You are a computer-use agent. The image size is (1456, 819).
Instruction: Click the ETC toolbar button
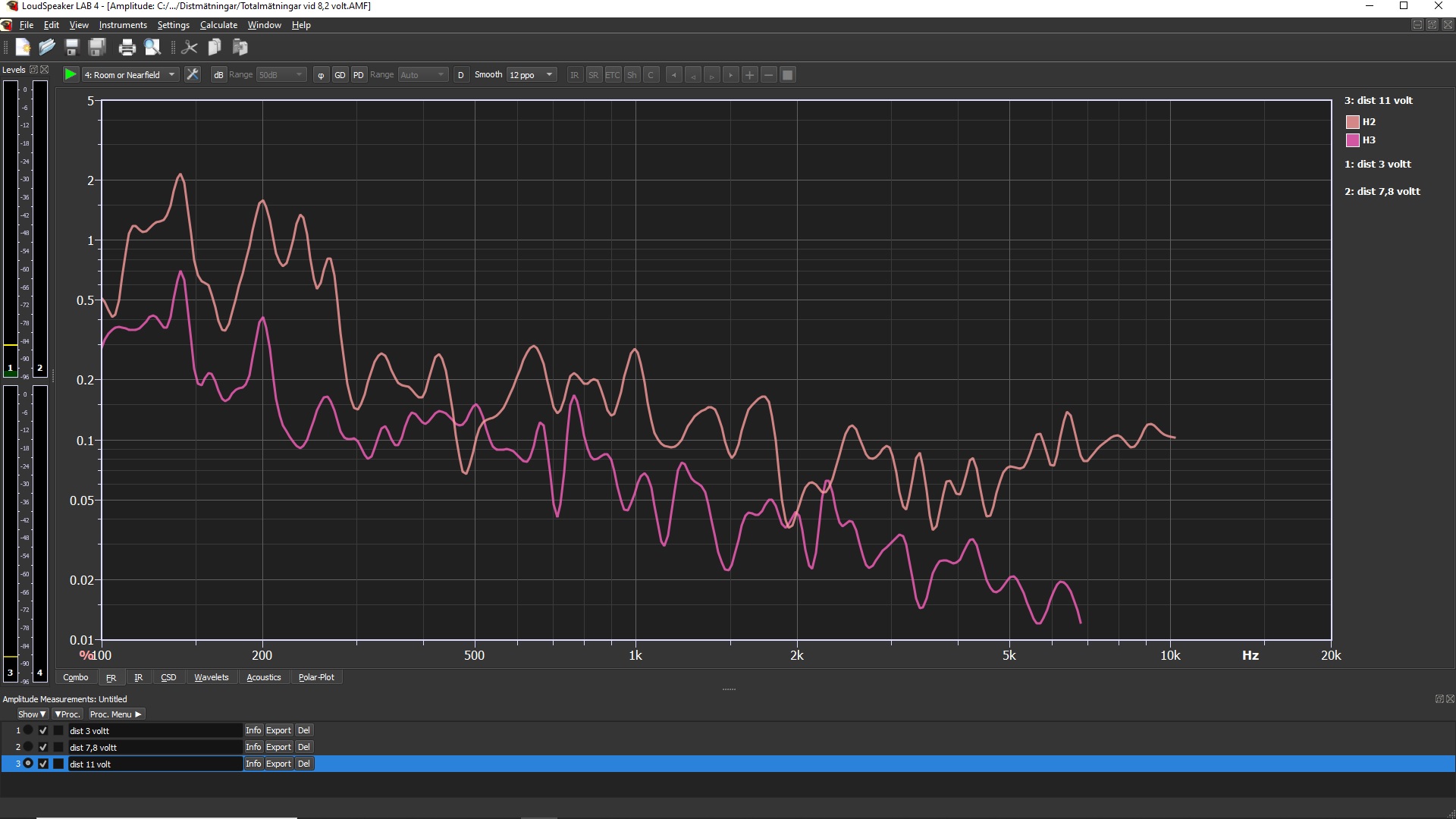(x=612, y=74)
